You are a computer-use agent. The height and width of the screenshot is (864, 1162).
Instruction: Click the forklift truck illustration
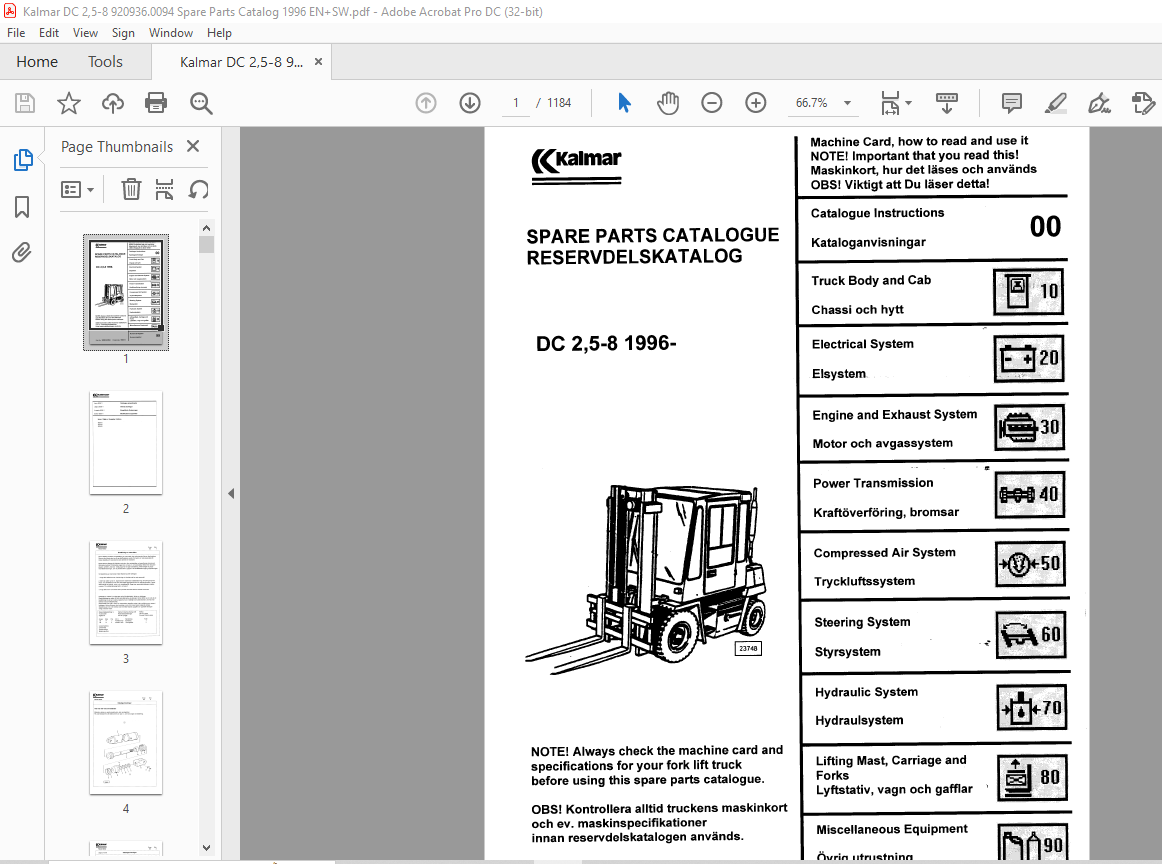646,580
